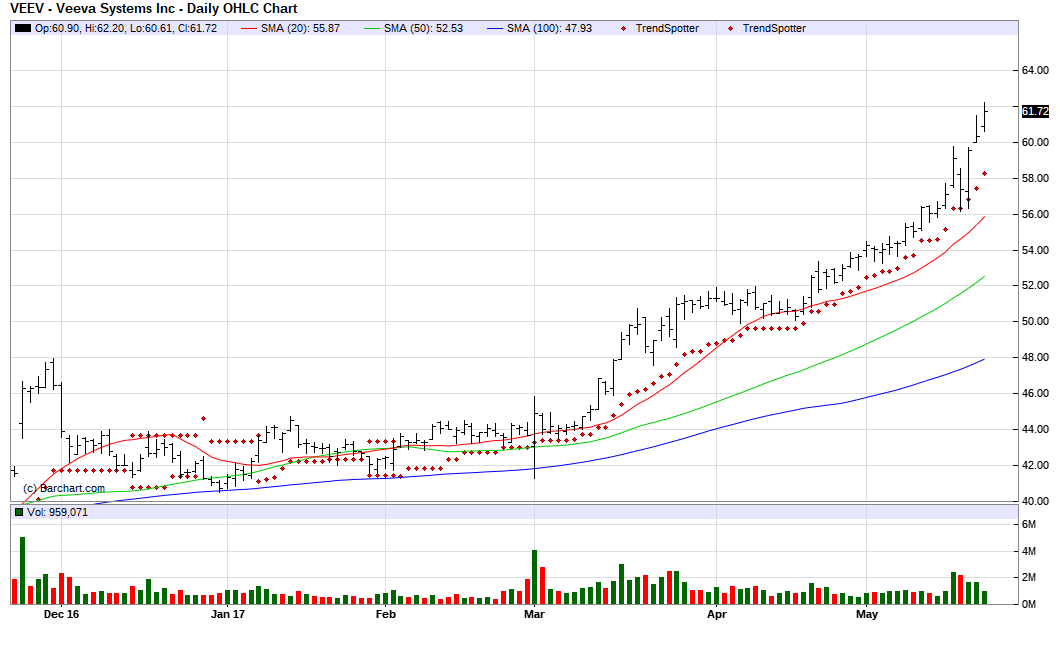This screenshot has width=1060, height=645.
Task: Click the tallest green volume bar in late November
Action: click(x=22, y=571)
